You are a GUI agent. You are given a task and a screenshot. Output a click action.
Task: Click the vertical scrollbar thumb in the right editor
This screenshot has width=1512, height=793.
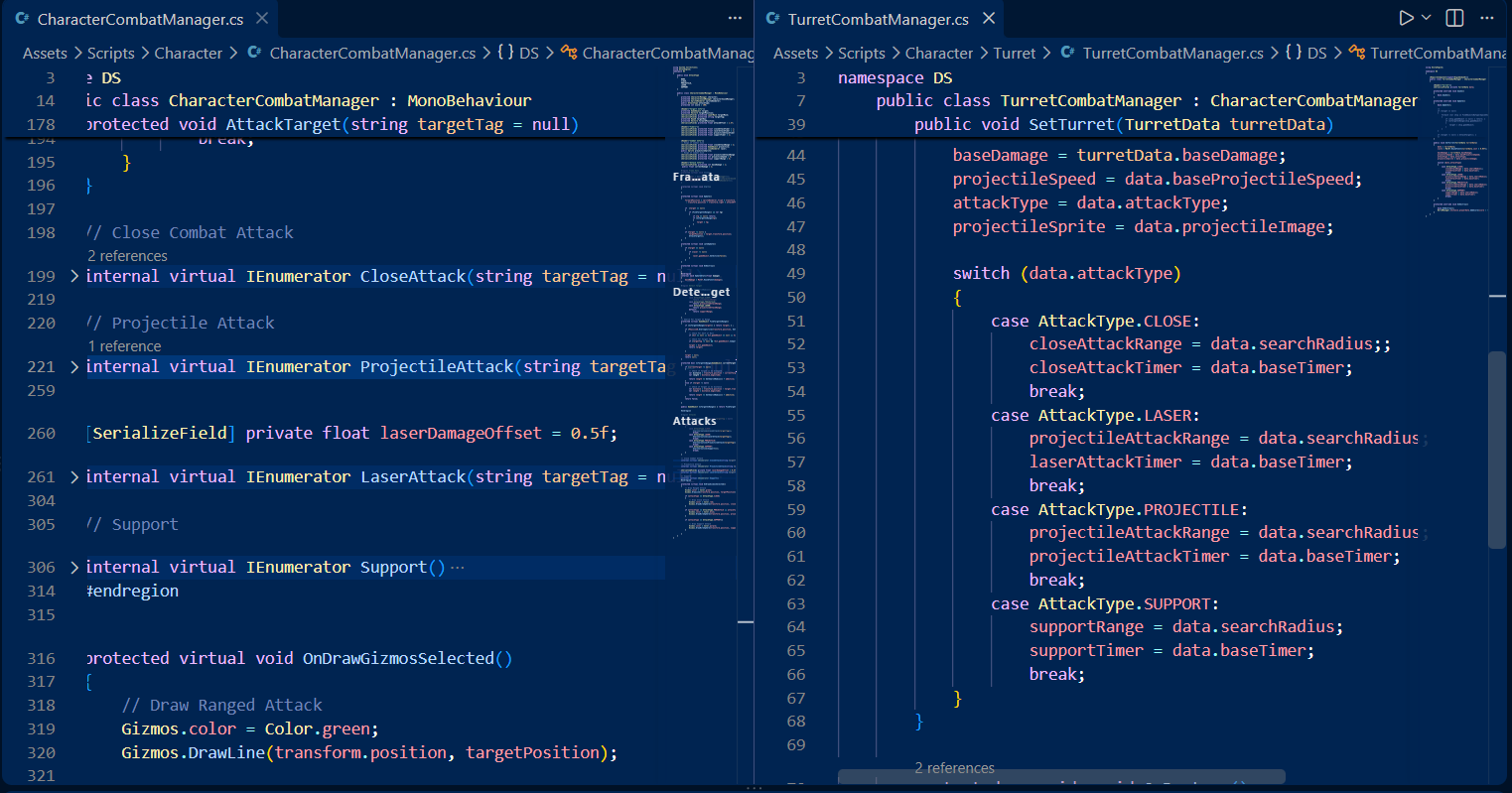point(1497,450)
